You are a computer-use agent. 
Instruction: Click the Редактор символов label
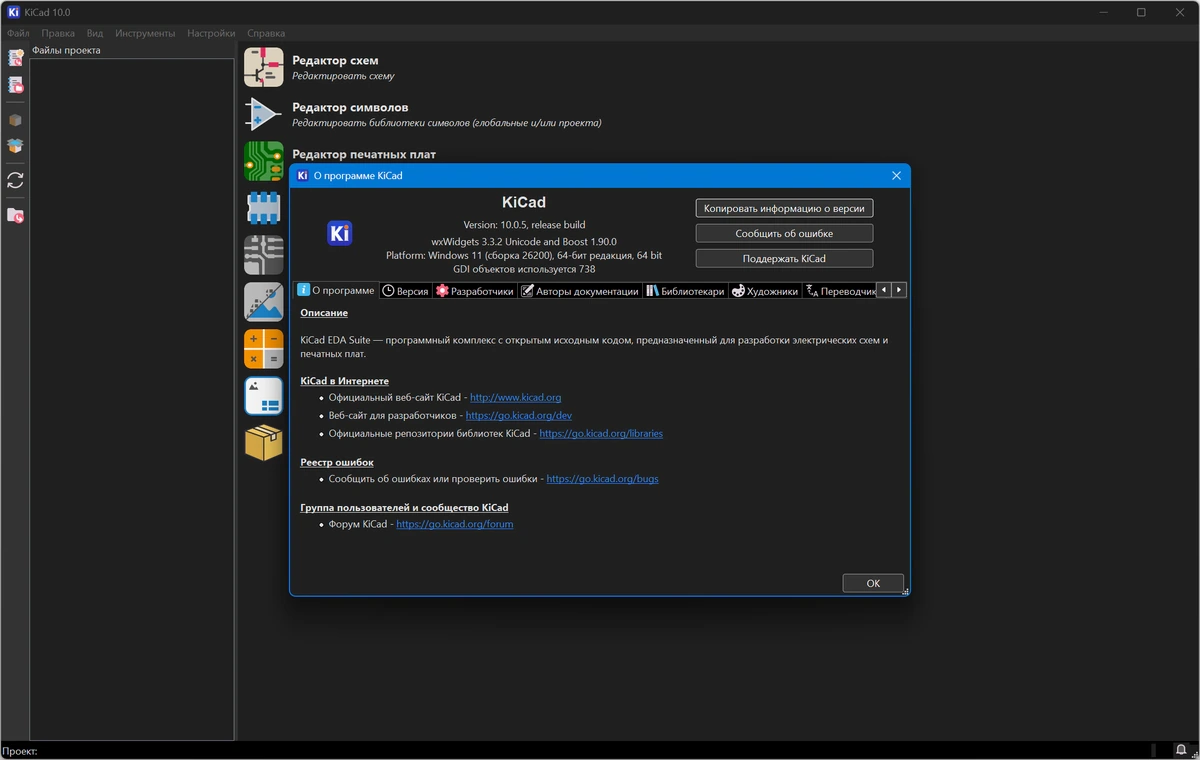click(x=350, y=107)
